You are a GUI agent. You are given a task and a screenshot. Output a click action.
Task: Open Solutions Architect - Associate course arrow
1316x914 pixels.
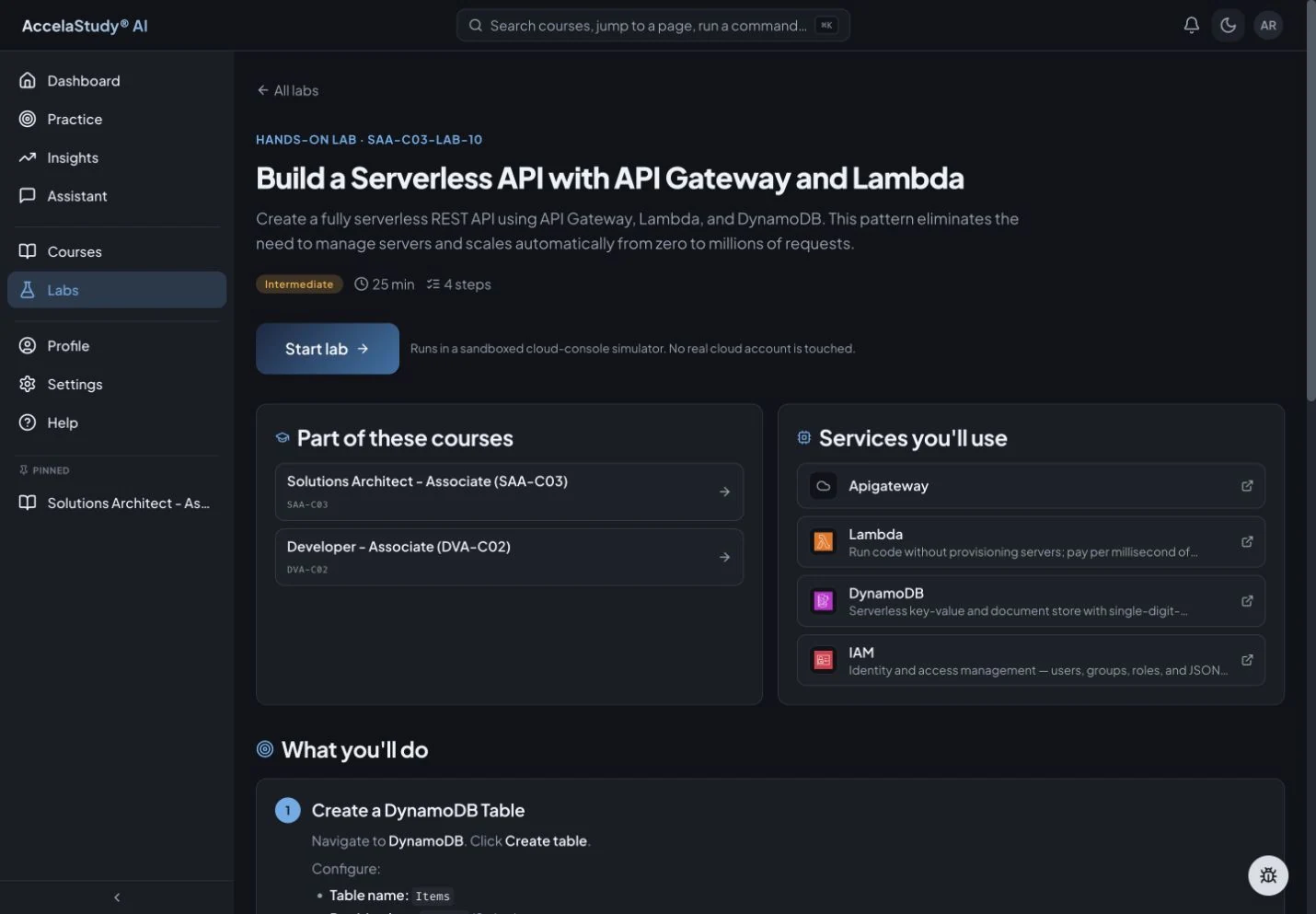[x=724, y=492]
